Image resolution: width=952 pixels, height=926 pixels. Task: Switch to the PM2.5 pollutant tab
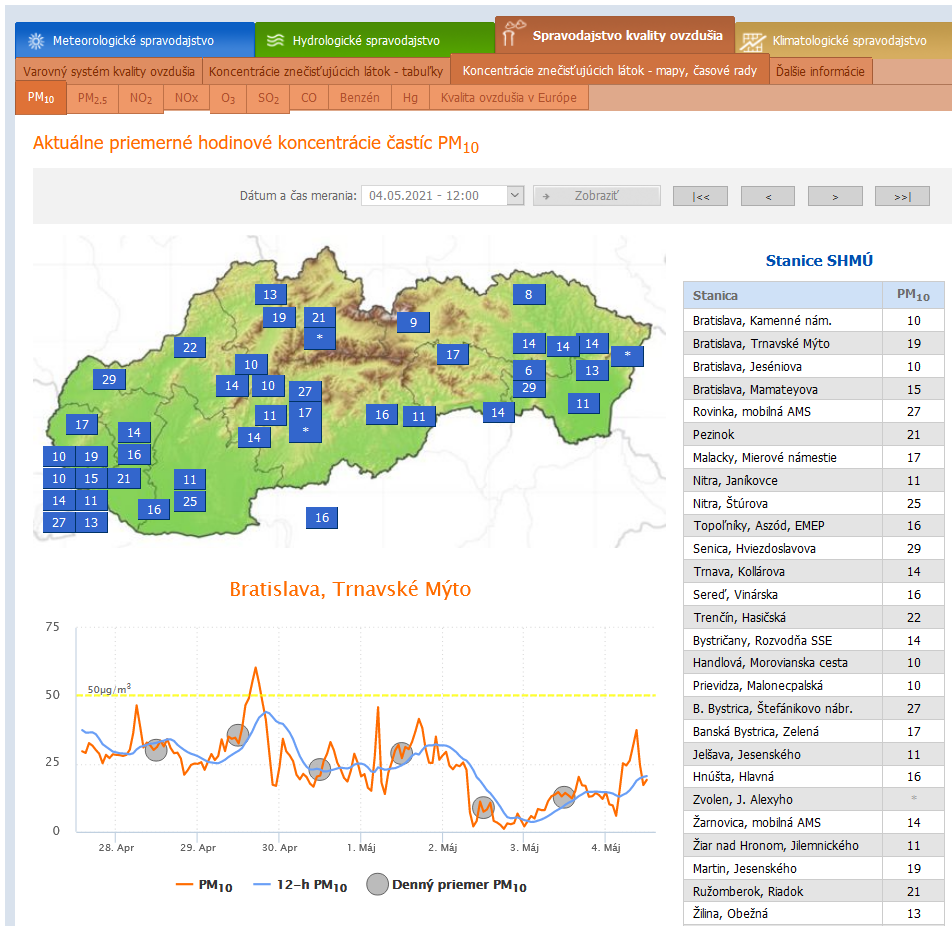pos(93,98)
